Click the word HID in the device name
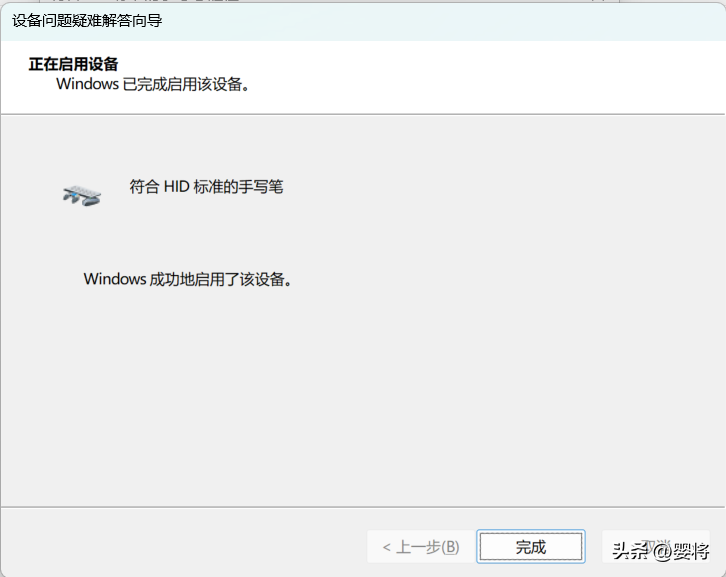726x577 pixels. point(176,187)
